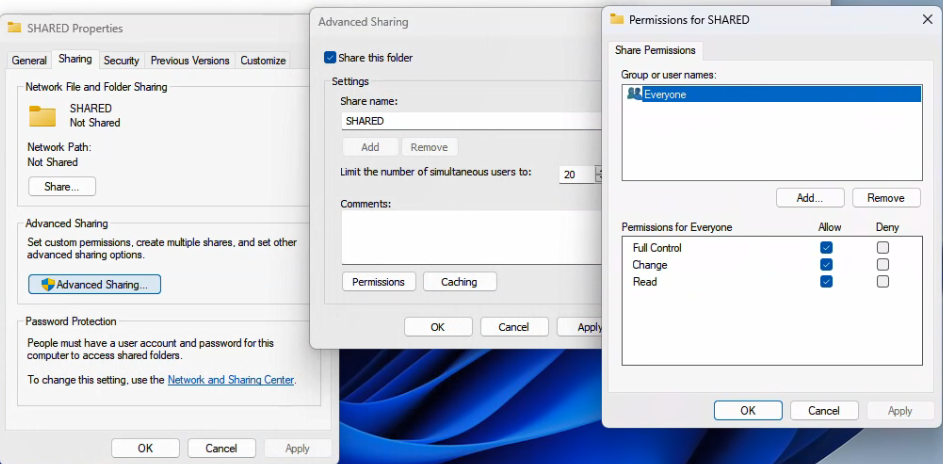Open Advanced Sharing with shield button

coord(94,284)
